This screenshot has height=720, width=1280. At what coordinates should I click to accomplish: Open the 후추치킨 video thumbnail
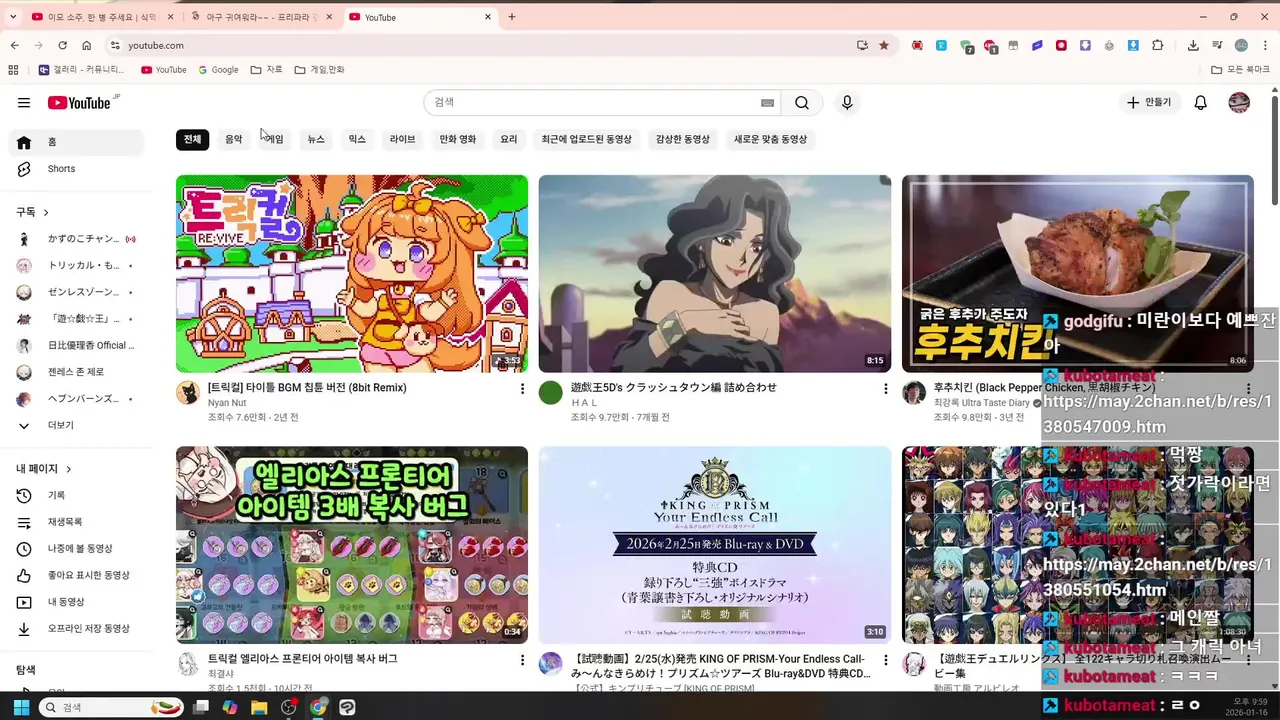[1077, 274]
